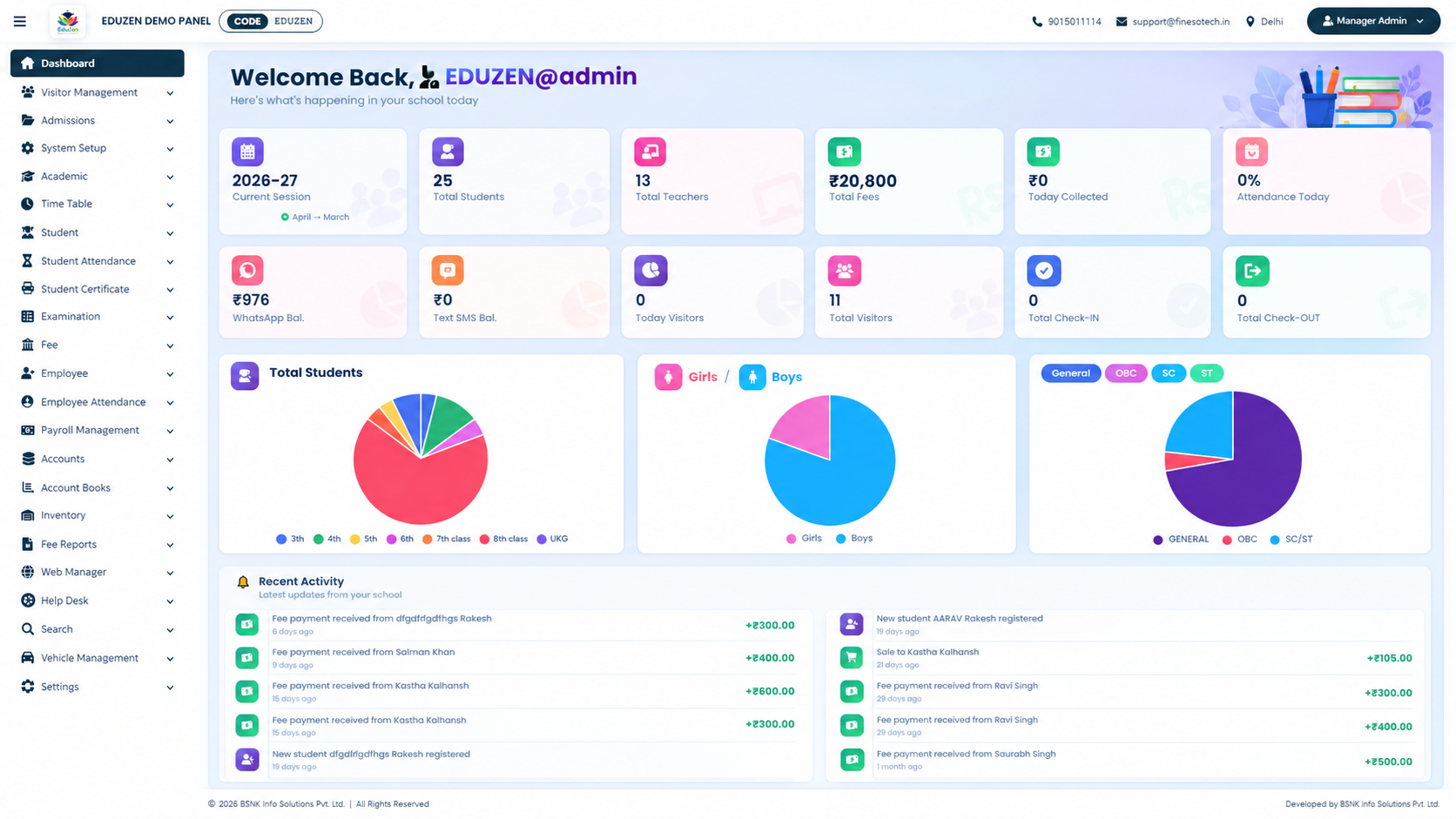Click the WhatsApp Bal. card icon
Screen dimensions: 1456x819
247,271
